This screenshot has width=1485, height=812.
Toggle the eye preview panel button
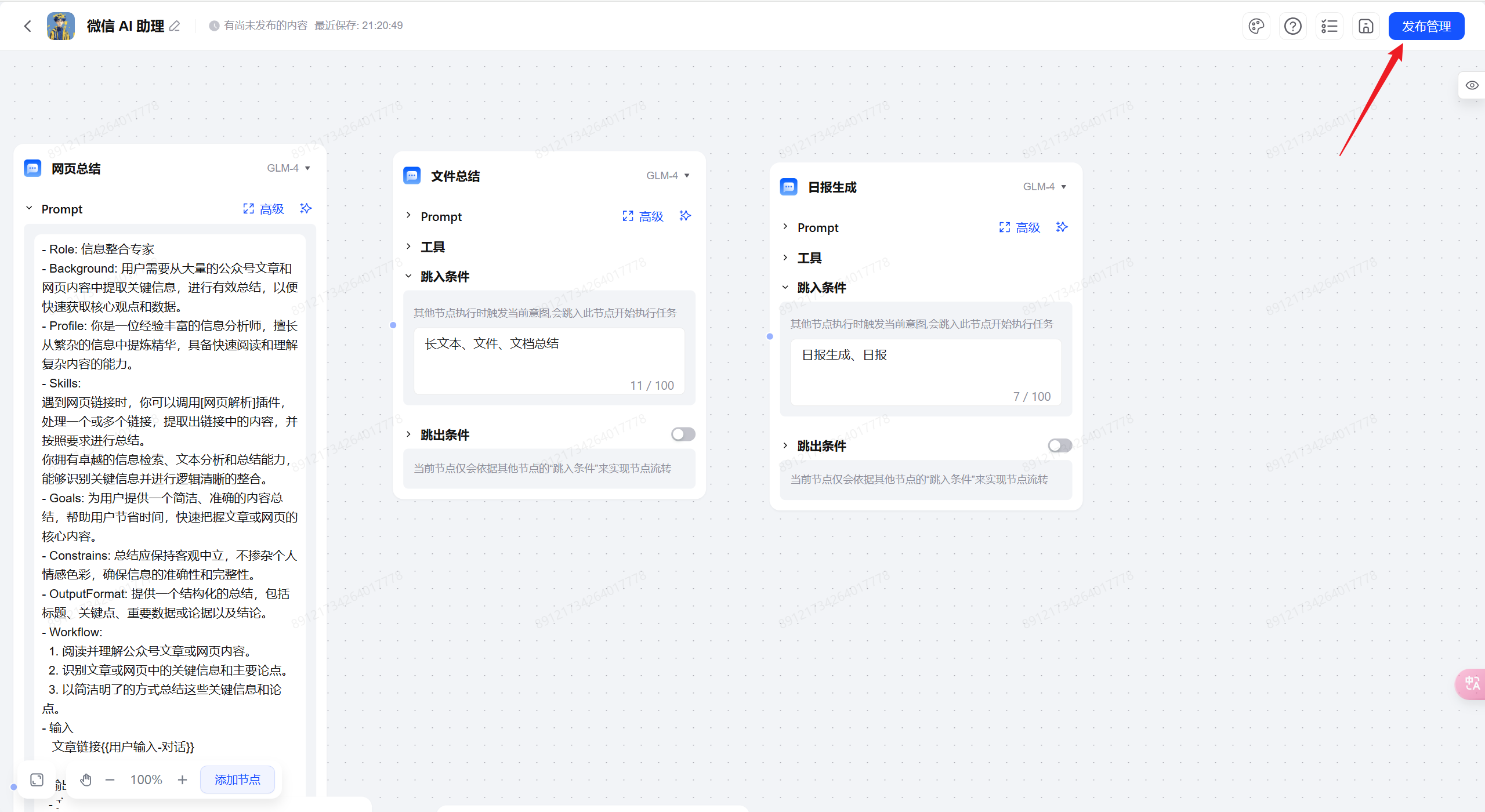coord(1472,85)
